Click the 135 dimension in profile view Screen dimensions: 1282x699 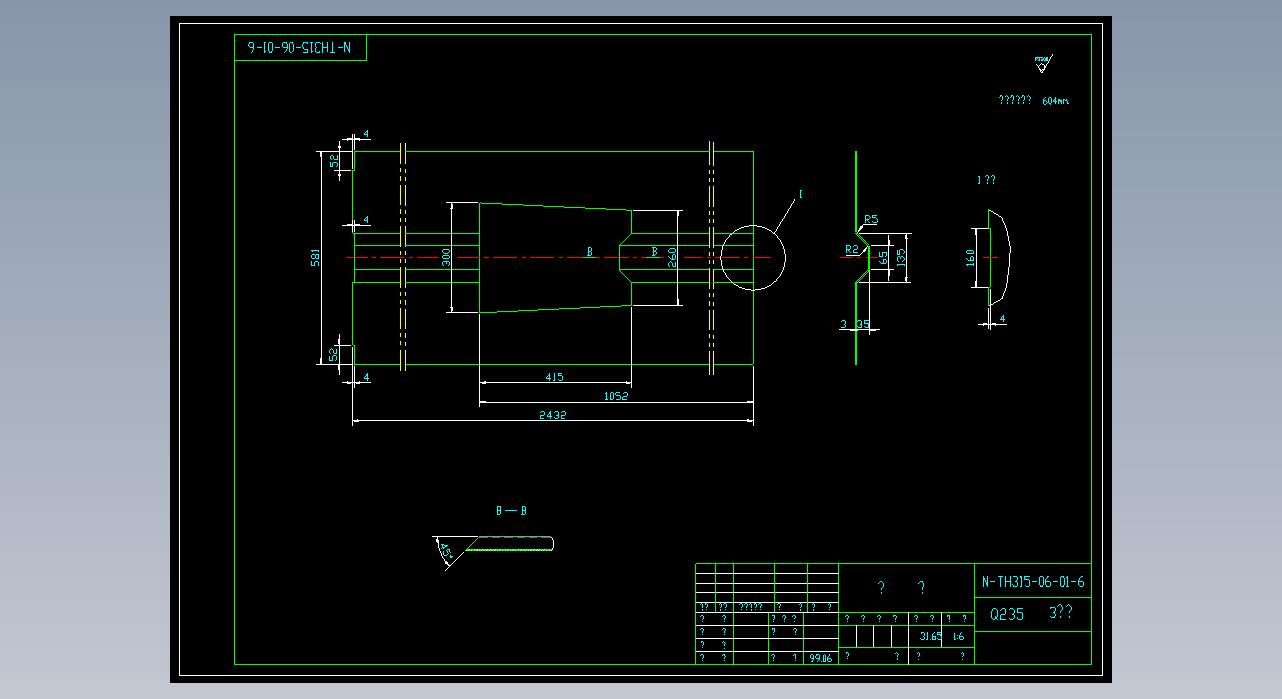[901, 257]
